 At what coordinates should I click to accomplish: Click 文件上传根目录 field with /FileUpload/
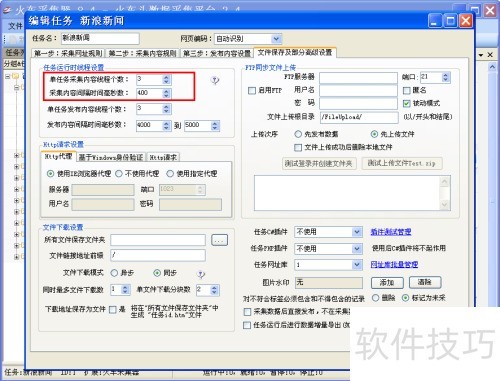click(359, 117)
